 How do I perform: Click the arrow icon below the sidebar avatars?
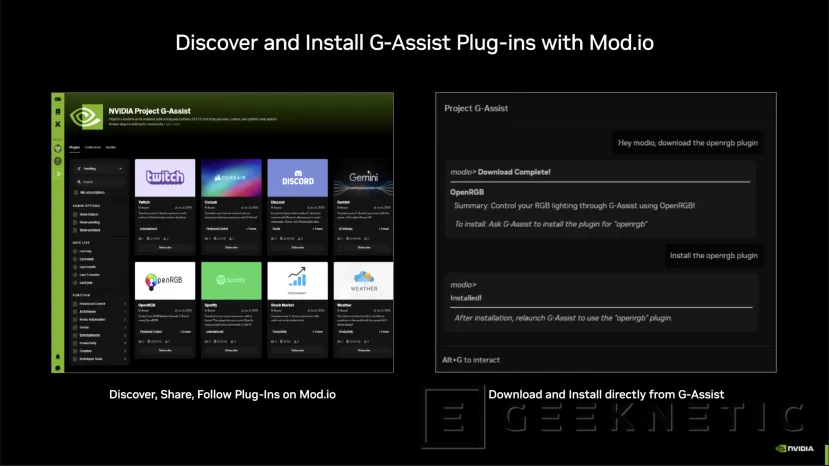coord(58,173)
